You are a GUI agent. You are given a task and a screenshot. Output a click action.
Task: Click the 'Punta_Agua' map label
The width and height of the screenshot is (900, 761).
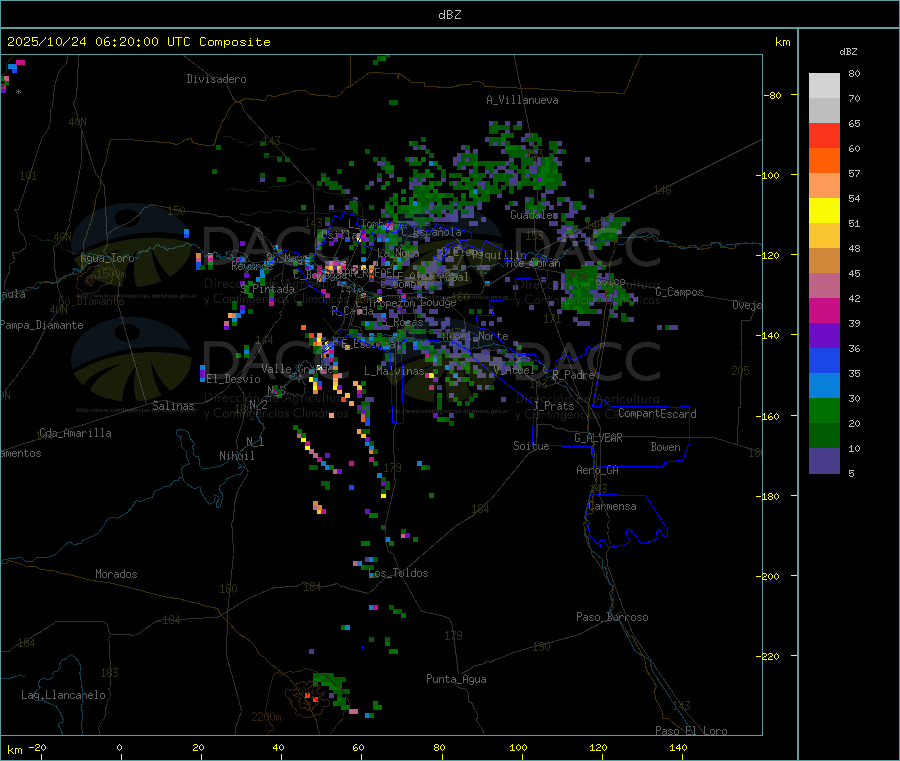(x=456, y=679)
